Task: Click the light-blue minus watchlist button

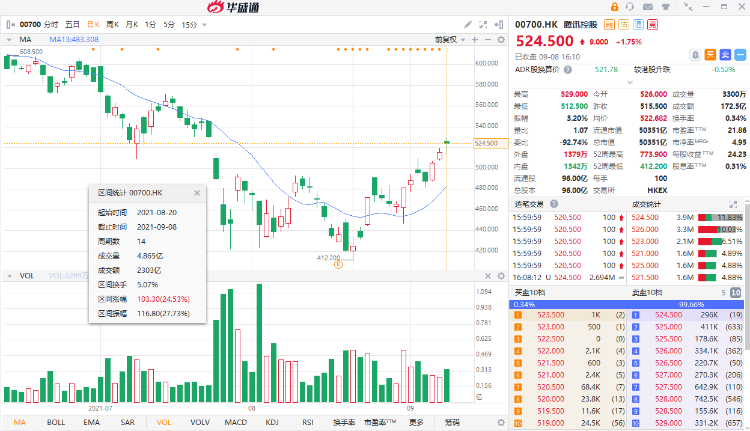Action: point(740,55)
